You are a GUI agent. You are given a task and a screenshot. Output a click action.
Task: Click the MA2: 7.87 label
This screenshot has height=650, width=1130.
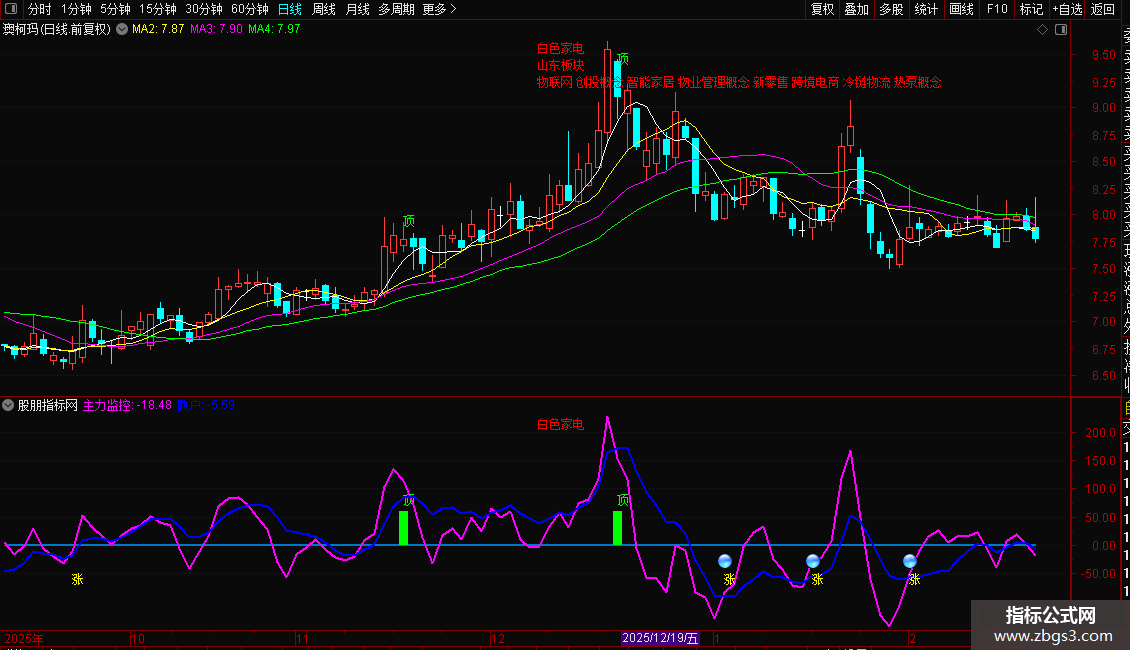point(158,29)
